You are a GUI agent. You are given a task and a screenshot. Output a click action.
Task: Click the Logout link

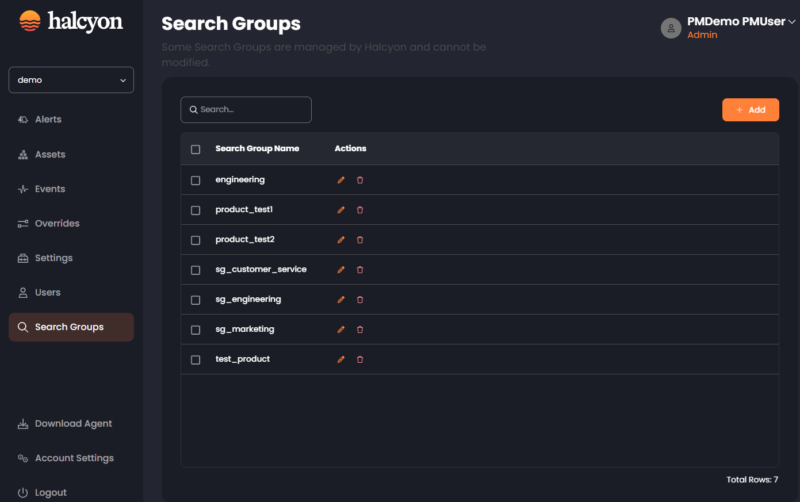tap(50, 492)
